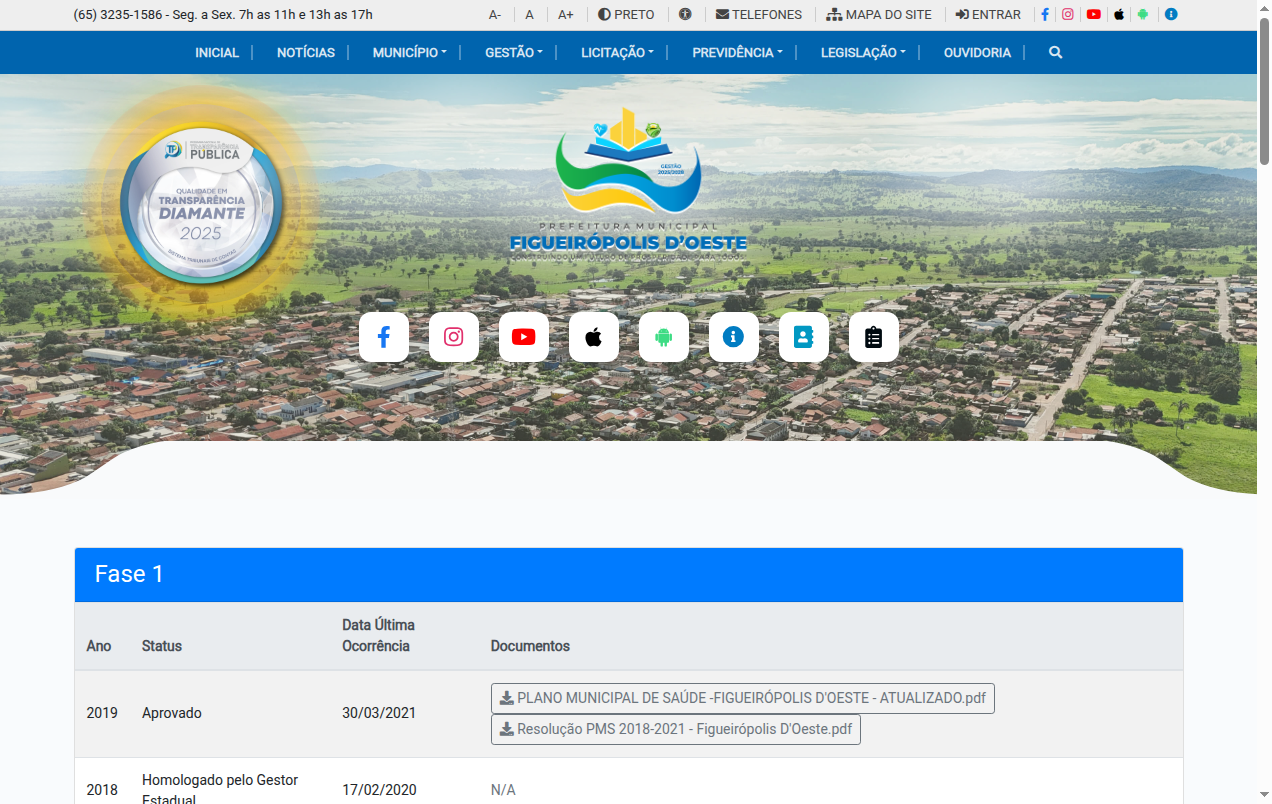Click Figueirópolis D'Oeste prefeitura logo
The height and width of the screenshot is (804, 1272).
pos(628,185)
